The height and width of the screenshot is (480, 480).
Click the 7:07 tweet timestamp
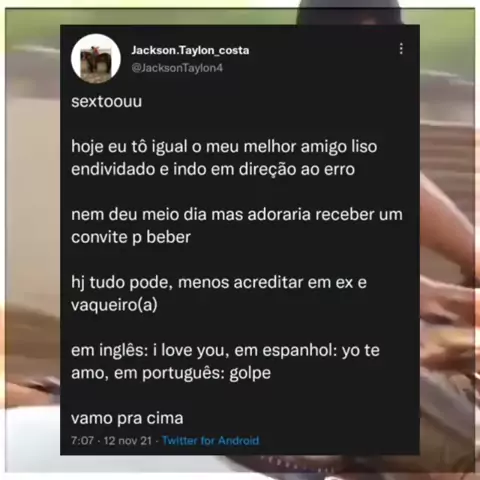click(x=82, y=441)
